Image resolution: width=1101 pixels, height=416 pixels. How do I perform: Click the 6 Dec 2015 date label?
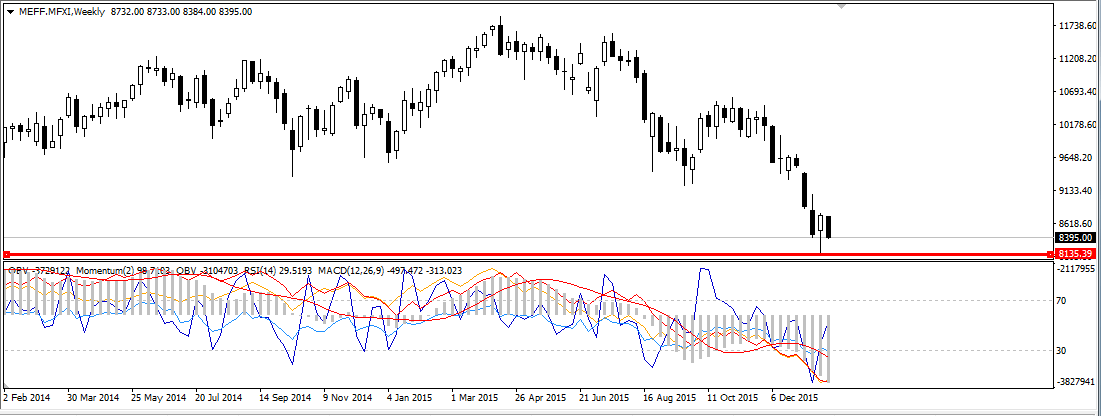click(x=797, y=397)
